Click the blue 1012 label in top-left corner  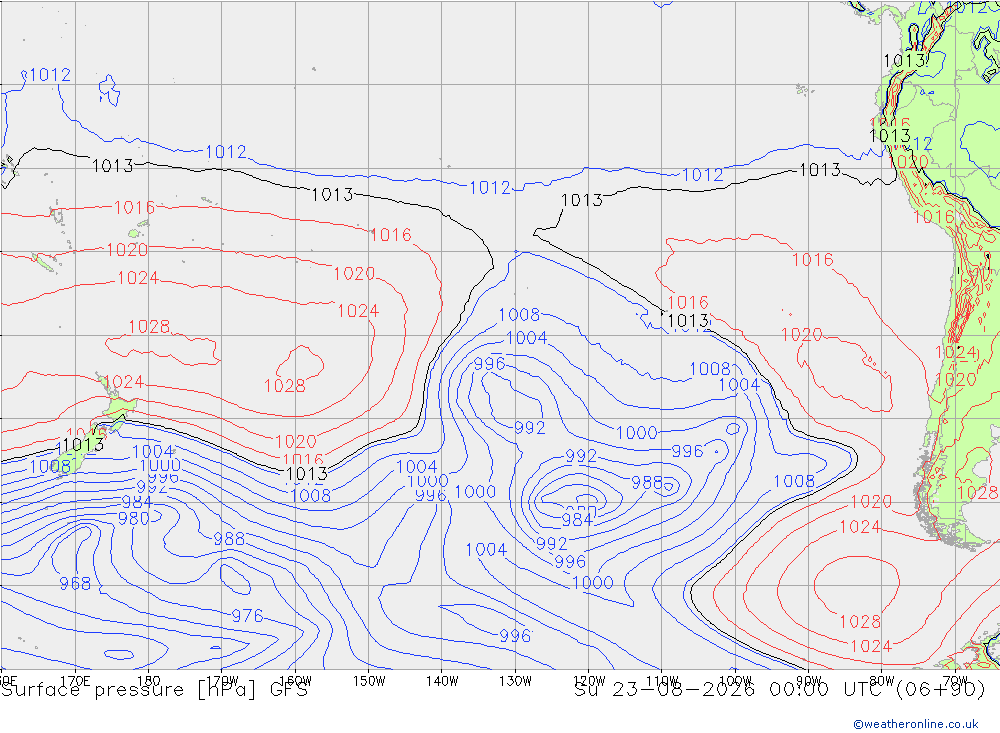50,75
